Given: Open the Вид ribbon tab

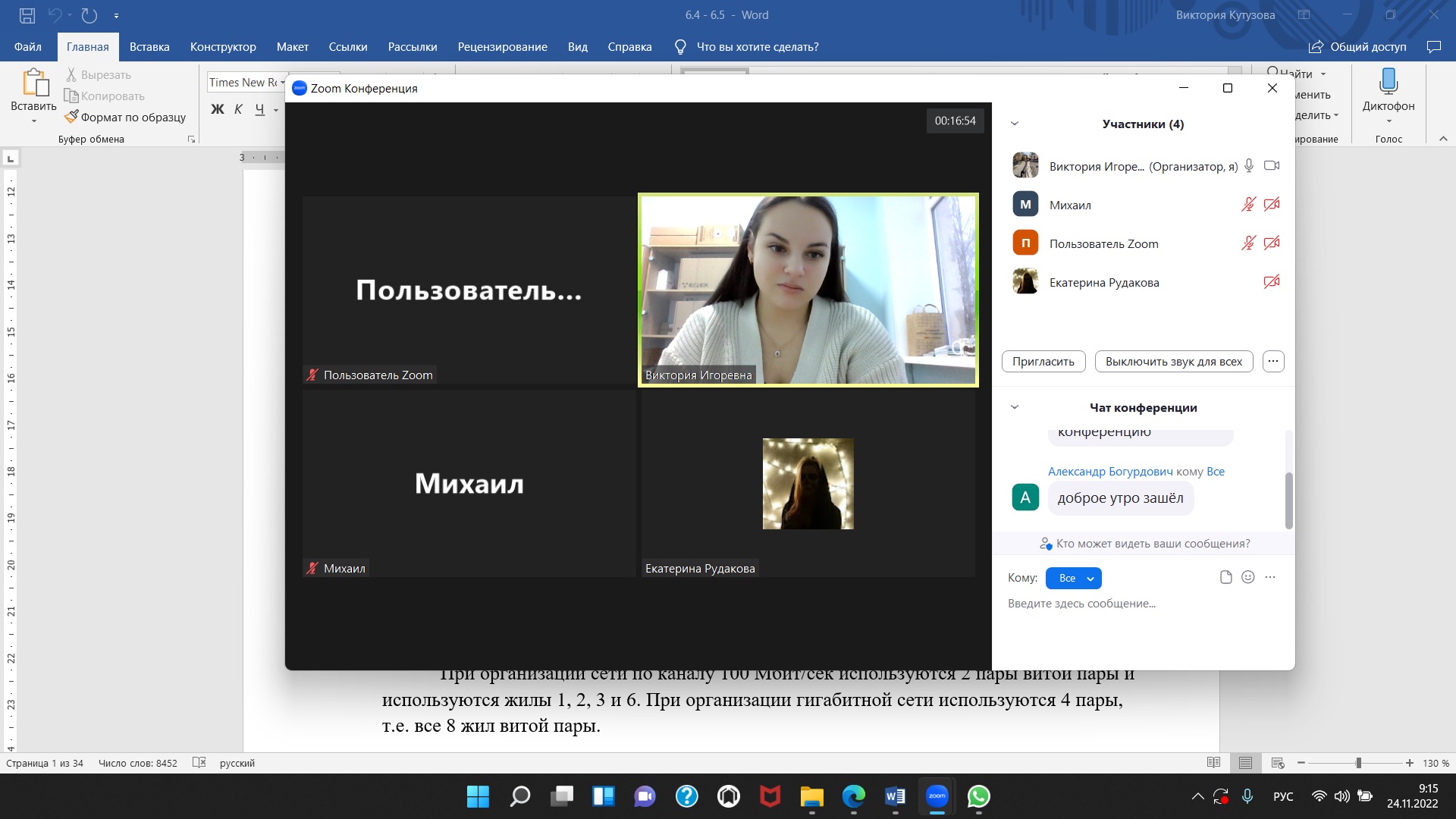Looking at the screenshot, I should [578, 47].
